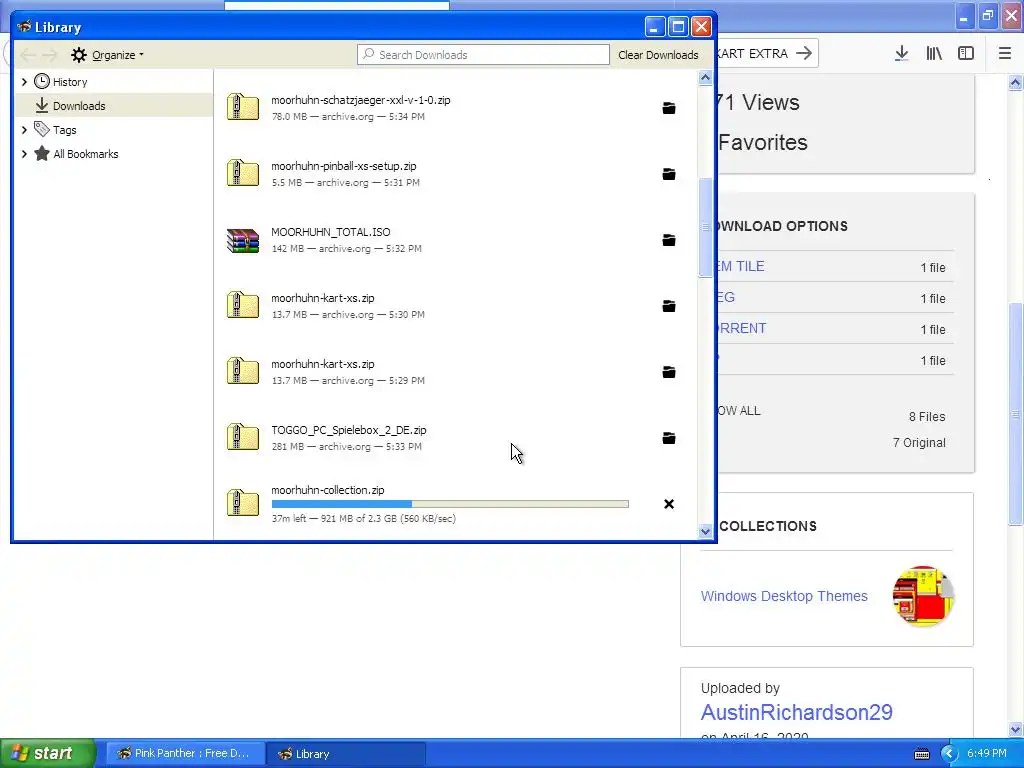Click the '8 Files' text

(x=927, y=417)
